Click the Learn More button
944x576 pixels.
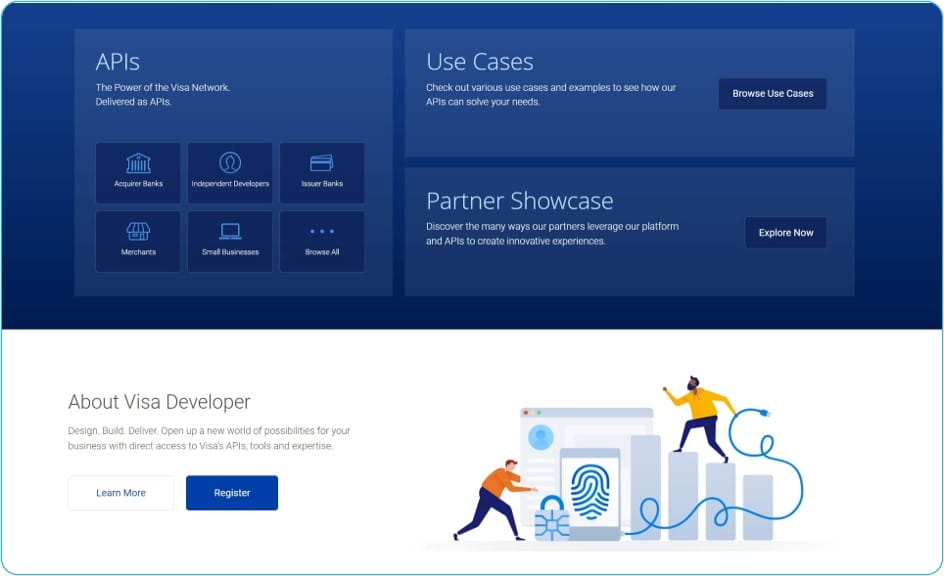coord(121,493)
